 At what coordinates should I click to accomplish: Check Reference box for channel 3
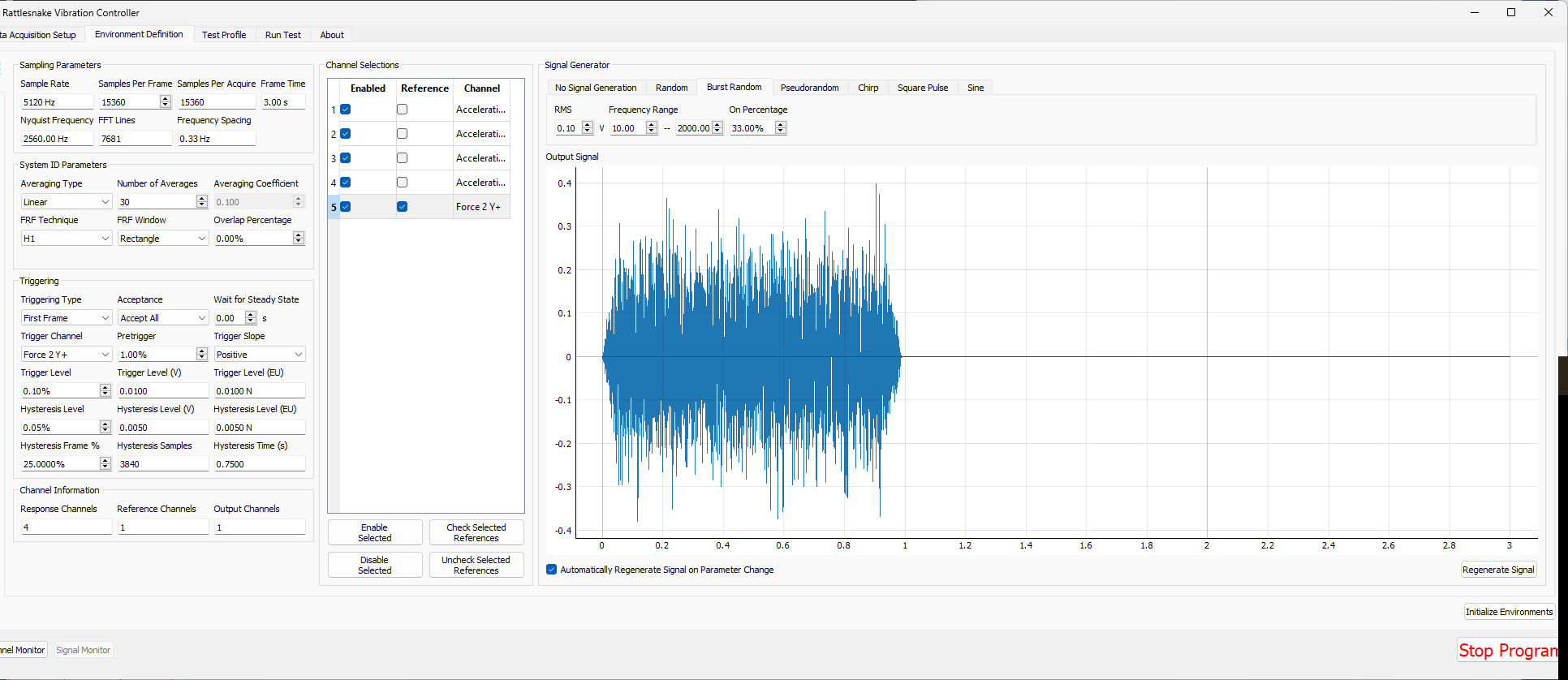[402, 158]
